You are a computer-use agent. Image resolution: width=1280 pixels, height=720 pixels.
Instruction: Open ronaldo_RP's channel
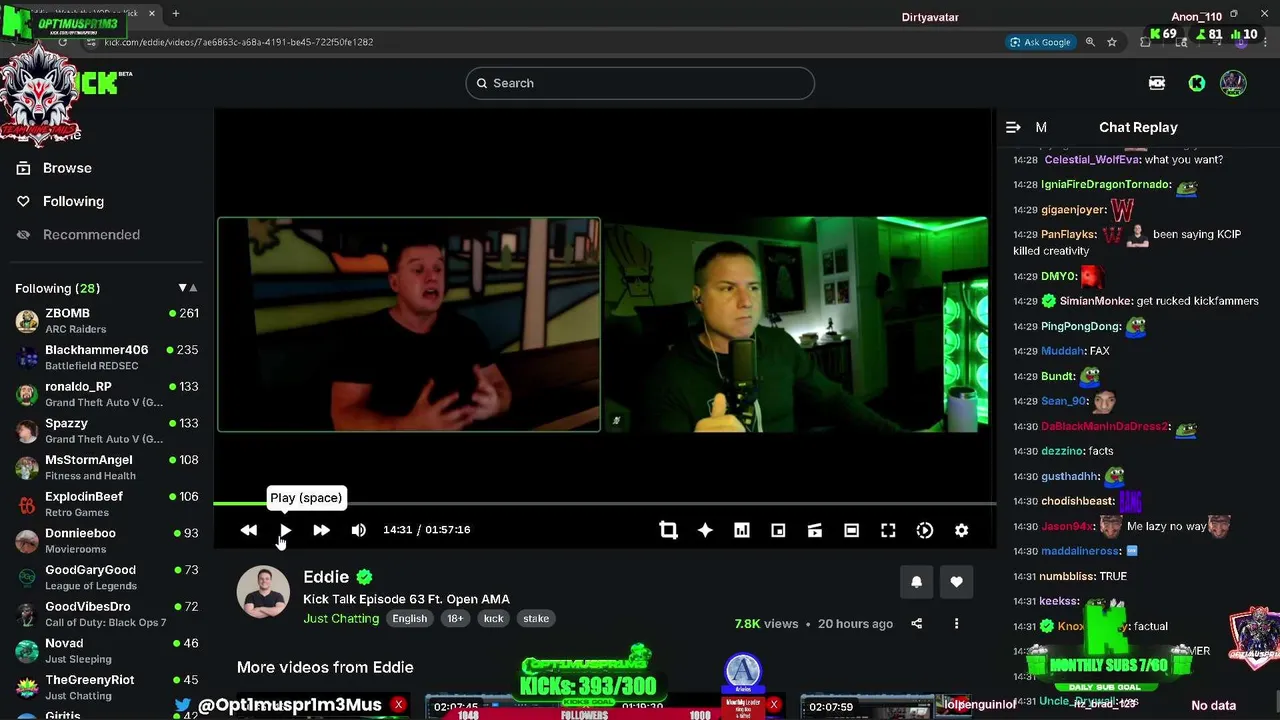click(107, 394)
